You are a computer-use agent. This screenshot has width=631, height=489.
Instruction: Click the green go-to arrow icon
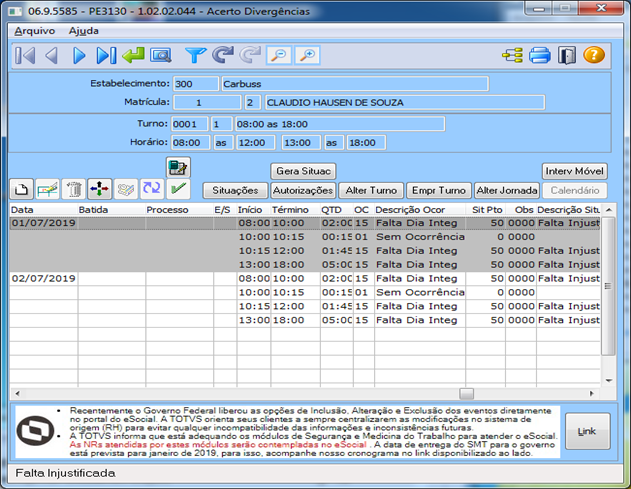(133, 55)
